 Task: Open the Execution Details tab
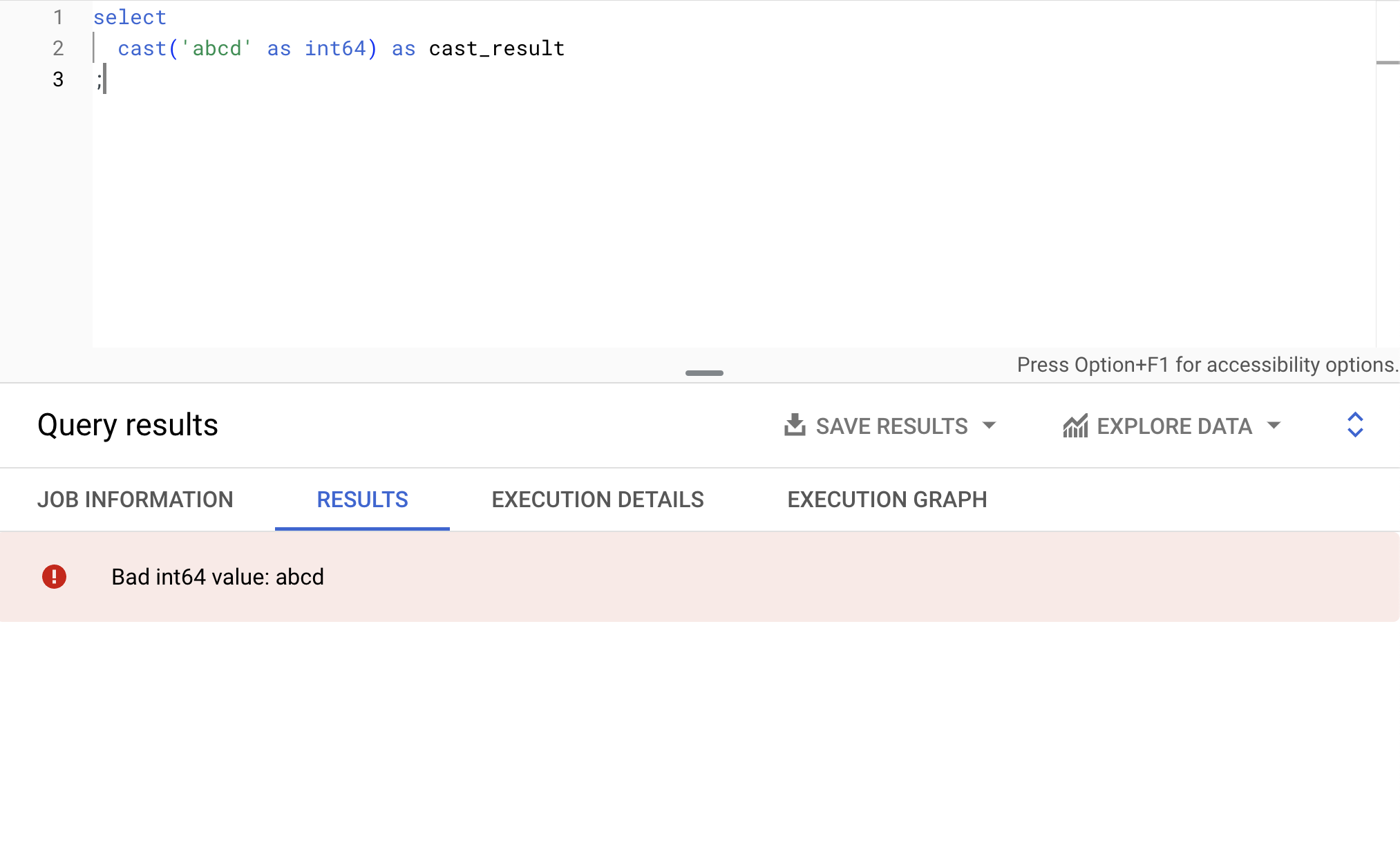click(x=598, y=500)
